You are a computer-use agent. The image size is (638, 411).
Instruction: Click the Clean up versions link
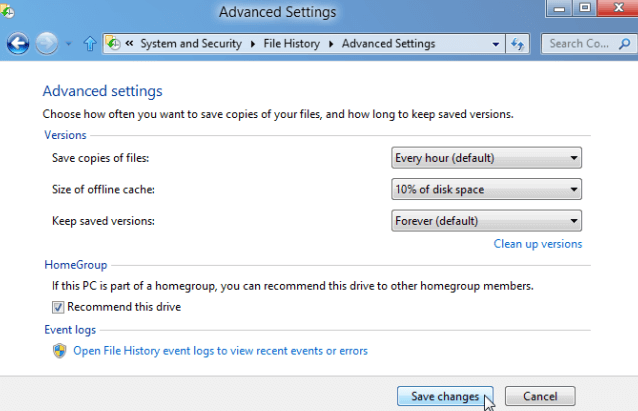click(537, 244)
